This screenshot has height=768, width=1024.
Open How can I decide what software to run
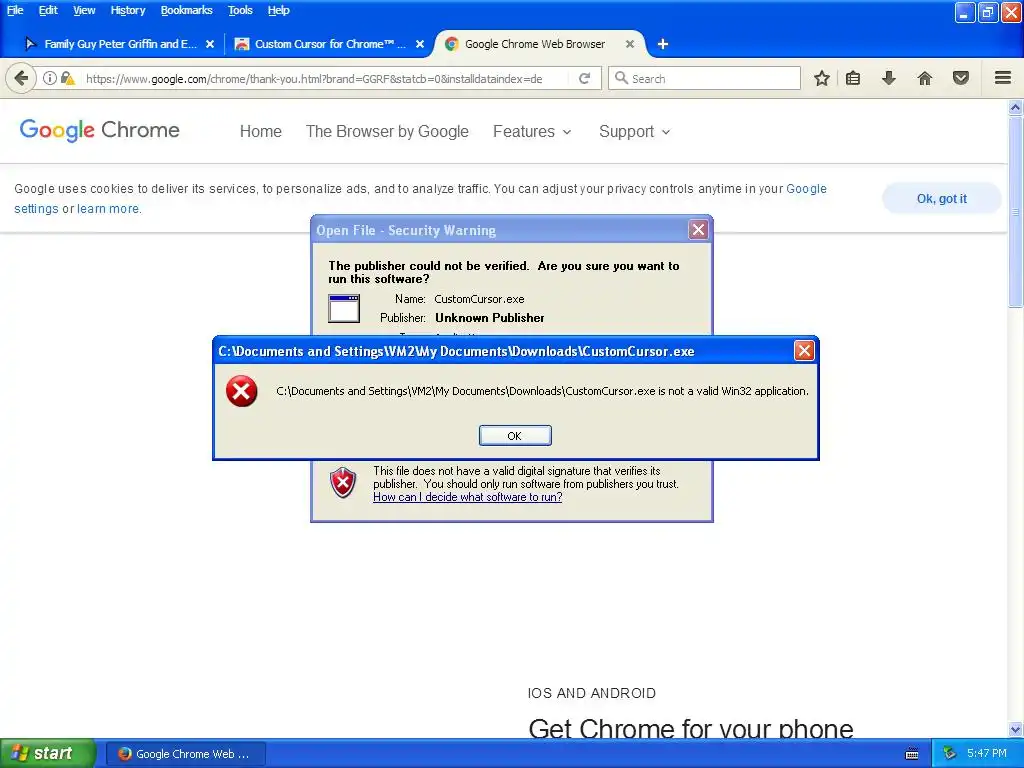tap(468, 497)
